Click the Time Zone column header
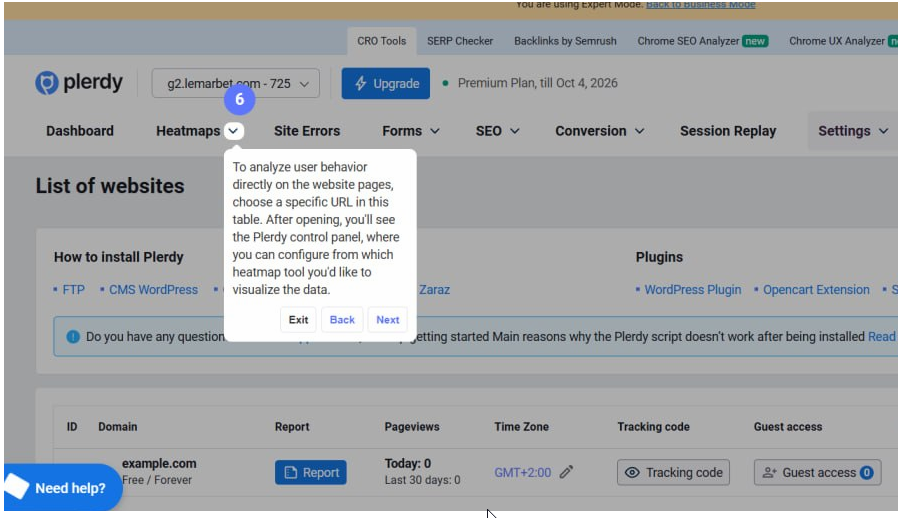The width and height of the screenshot is (898, 518). [521, 427]
